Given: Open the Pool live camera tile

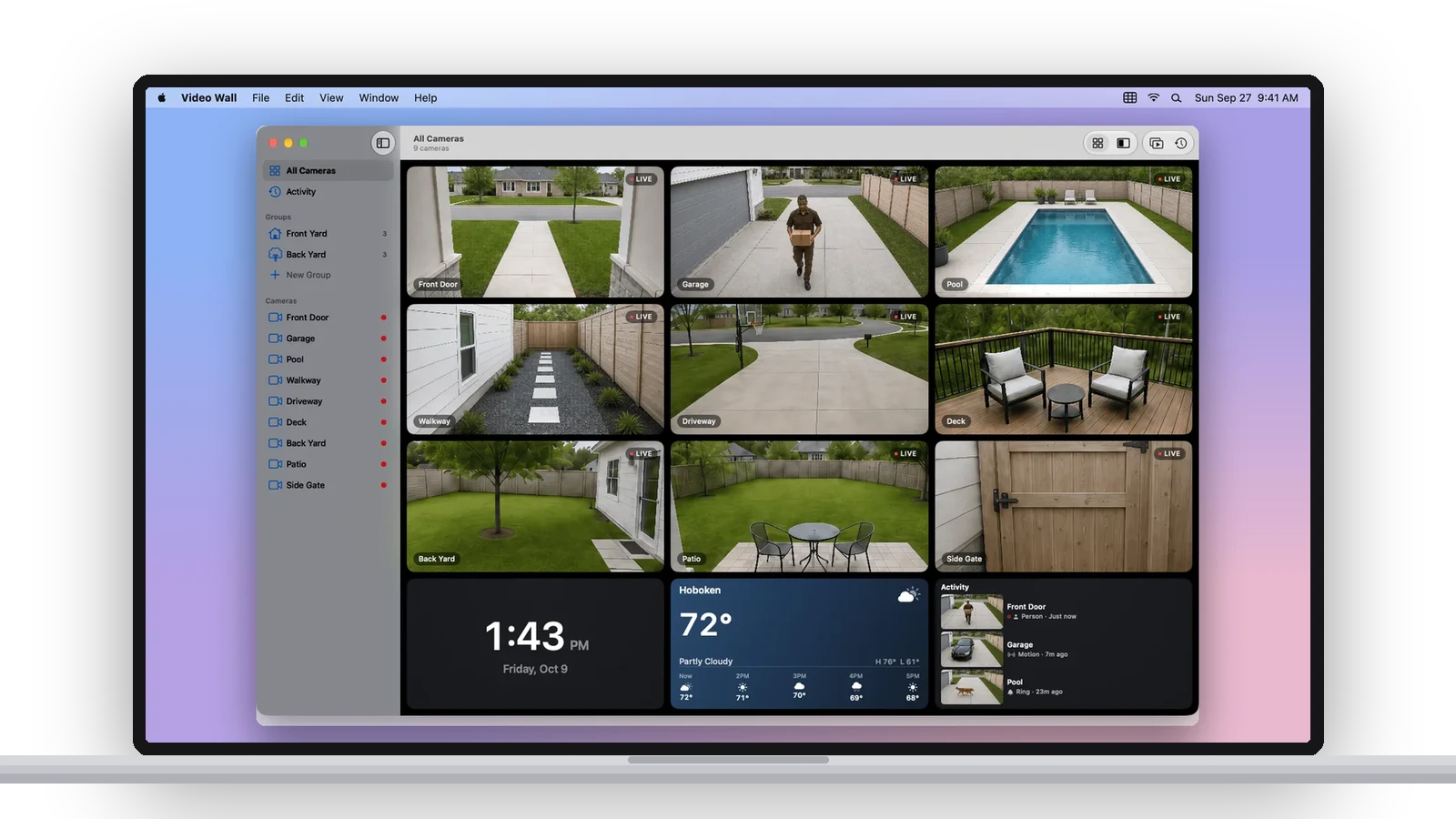Looking at the screenshot, I should point(1063,232).
